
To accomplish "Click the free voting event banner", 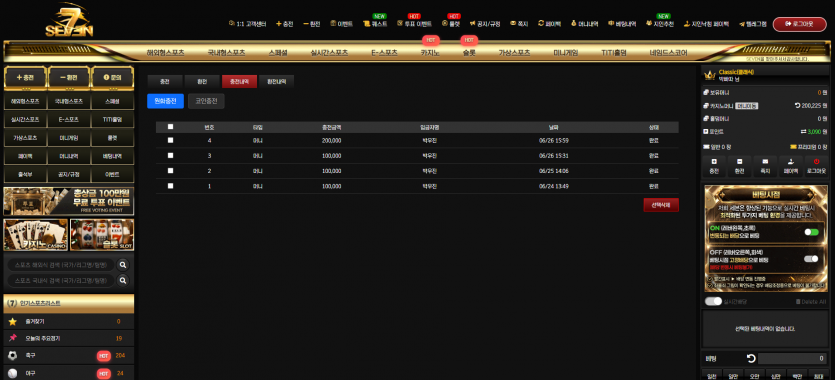I will coord(69,201).
